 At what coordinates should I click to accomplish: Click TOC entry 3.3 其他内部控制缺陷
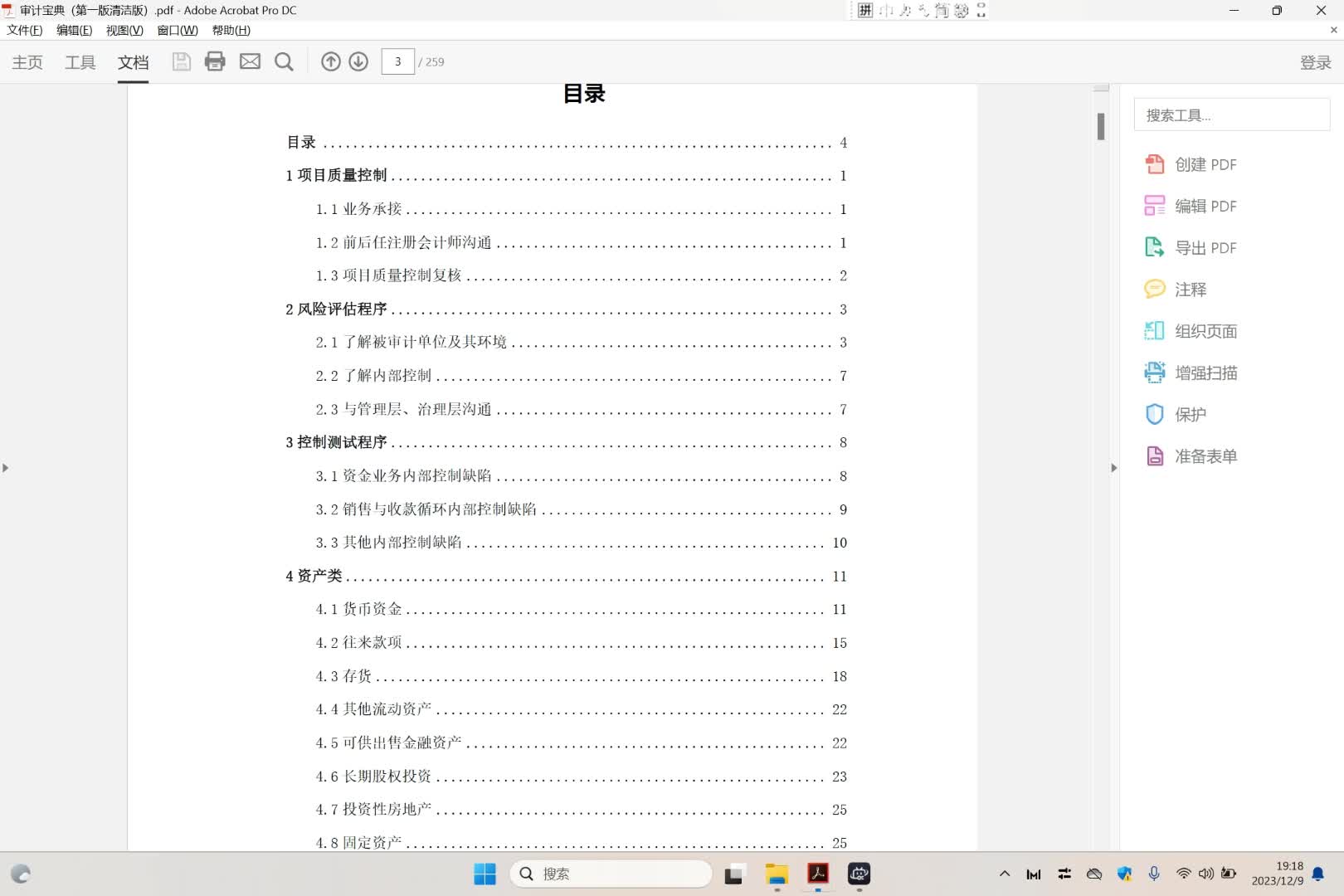coord(581,543)
